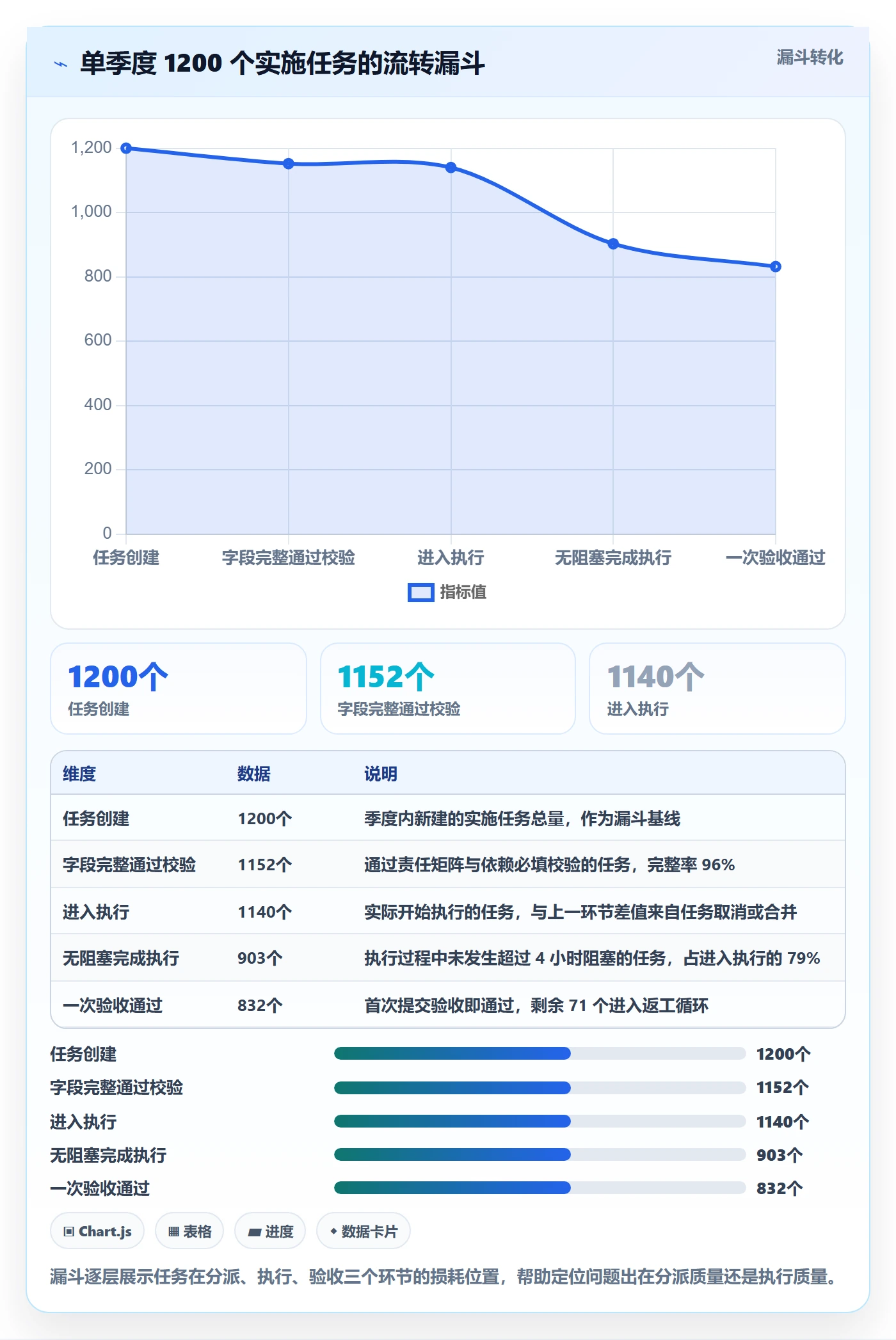Click the 任务创建 x-axis label
Viewport: 896px width, 1340px height.
(126, 557)
